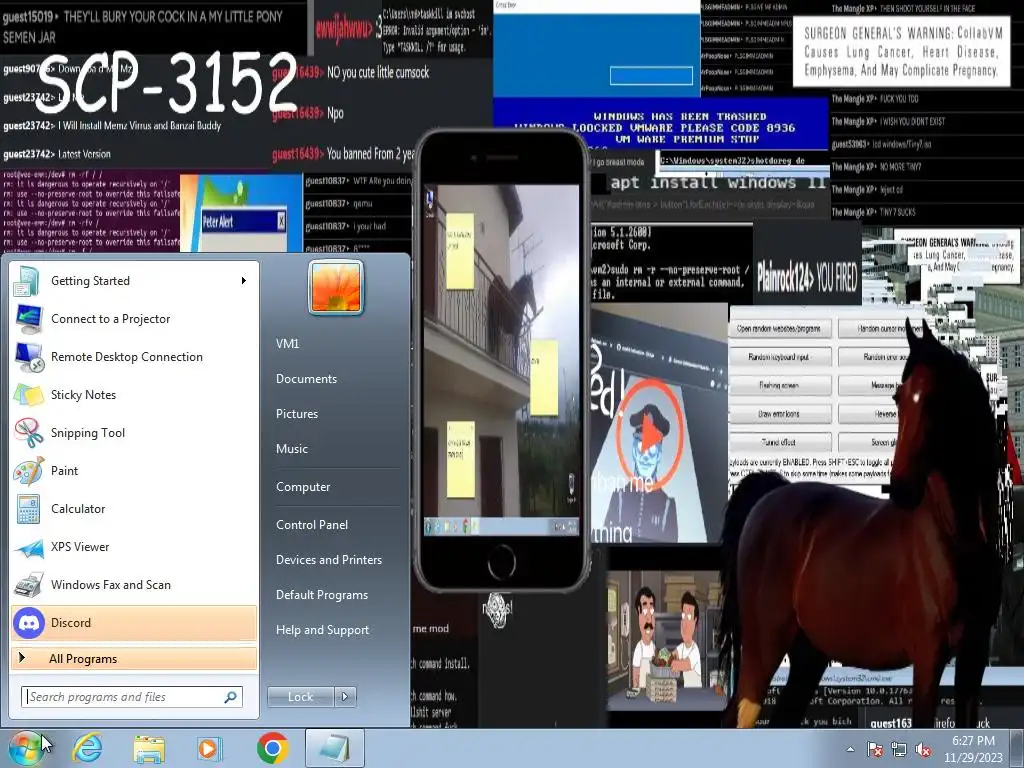Open Pictures library

coord(296,414)
